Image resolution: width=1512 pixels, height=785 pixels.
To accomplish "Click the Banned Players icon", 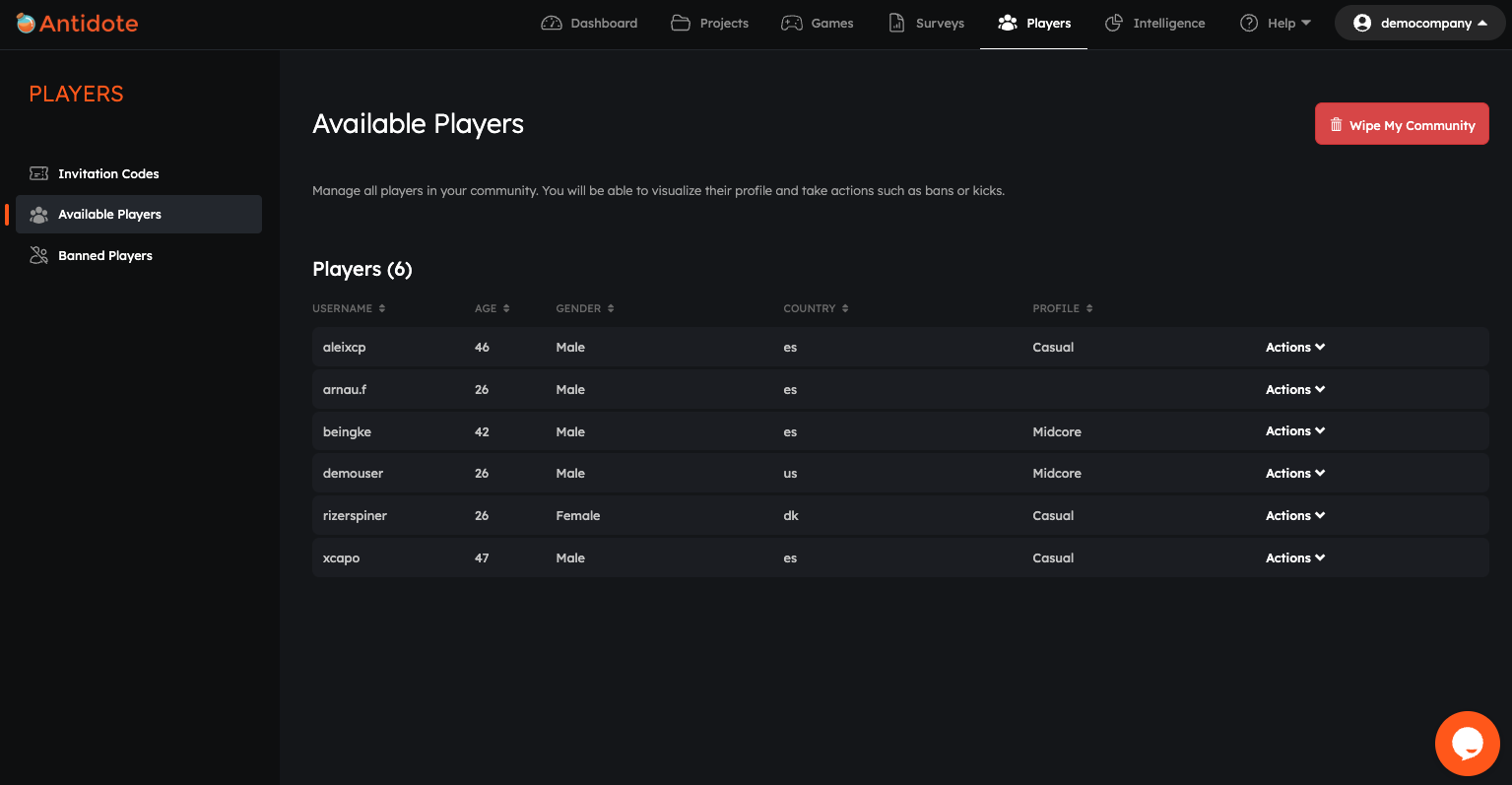I will click(x=39, y=256).
